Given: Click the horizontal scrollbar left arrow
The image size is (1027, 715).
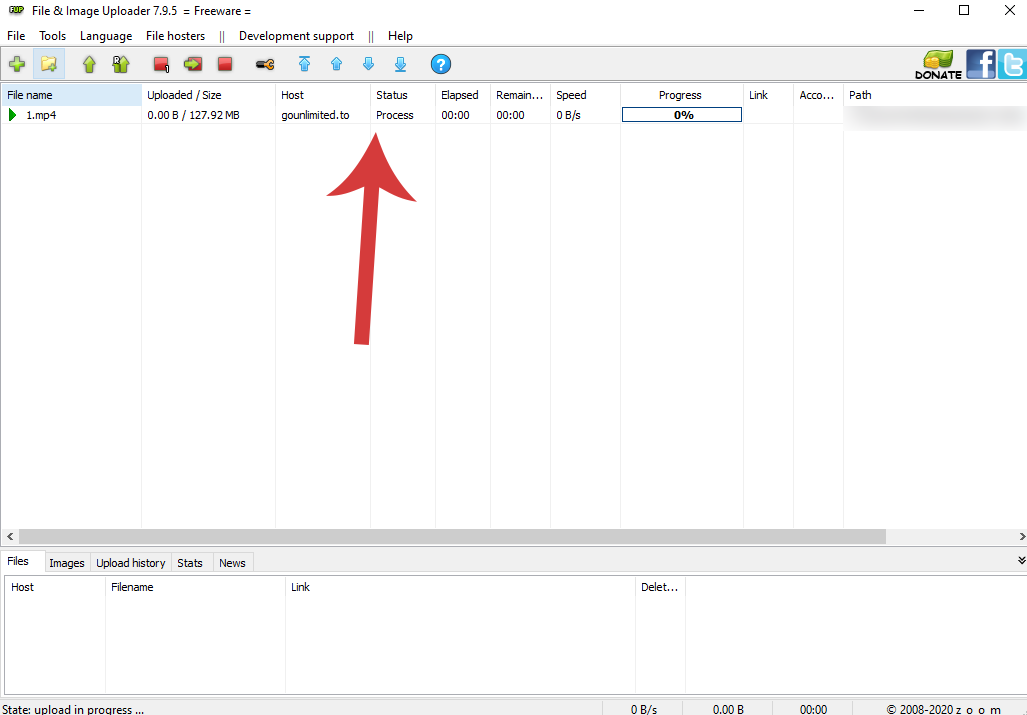Looking at the screenshot, I should [9, 537].
